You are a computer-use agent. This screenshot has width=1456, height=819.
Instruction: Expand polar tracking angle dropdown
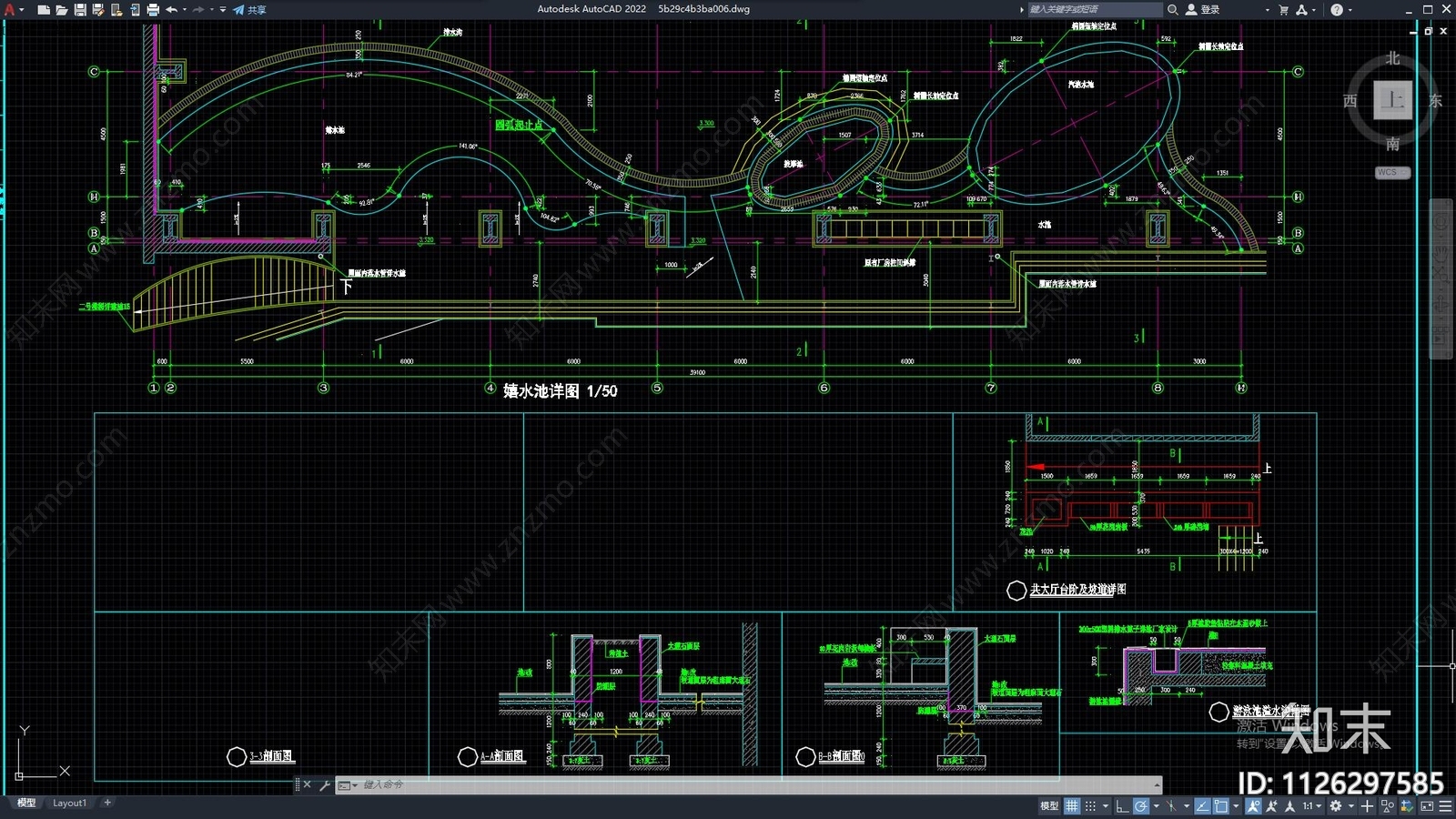coord(1156,805)
